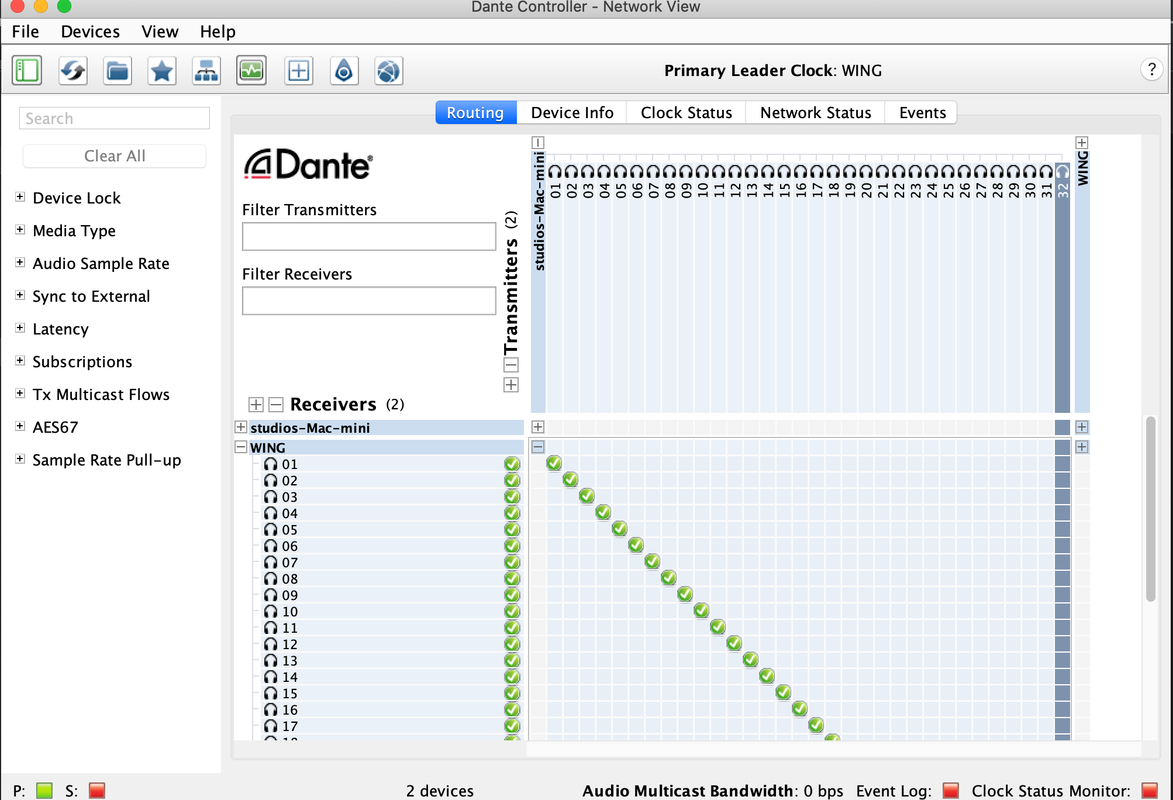Click the green primary network status indicator
This screenshot has width=1173, height=800.
[x=44, y=790]
